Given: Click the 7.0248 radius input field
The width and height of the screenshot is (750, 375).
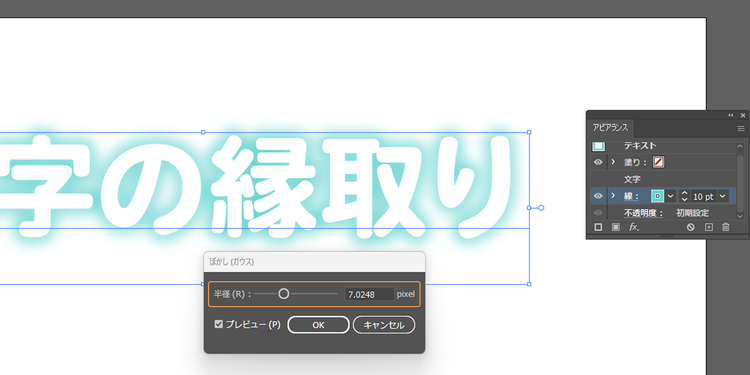Looking at the screenshot, I should click(x=369, y=294).
